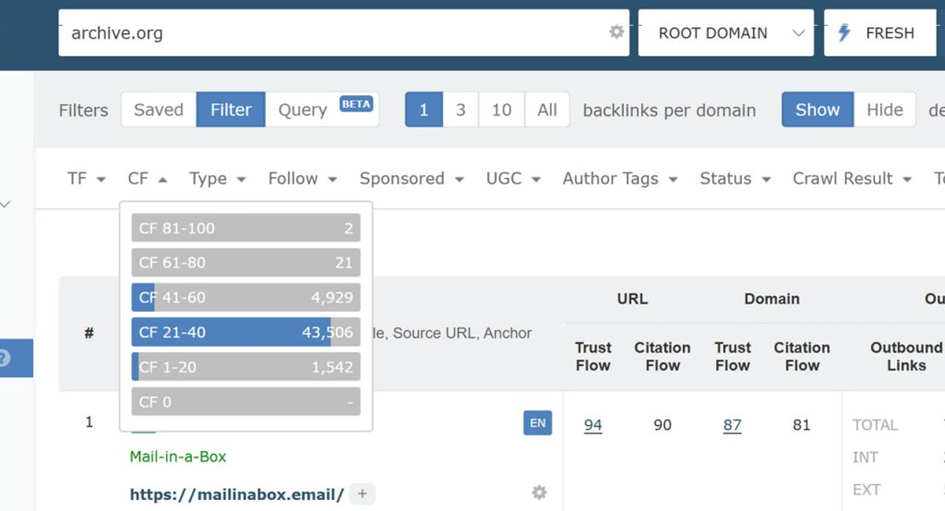Open the https://mailinabox.email/ link
Viewport: 945px width, 511px height.
(x=236, y=494)
